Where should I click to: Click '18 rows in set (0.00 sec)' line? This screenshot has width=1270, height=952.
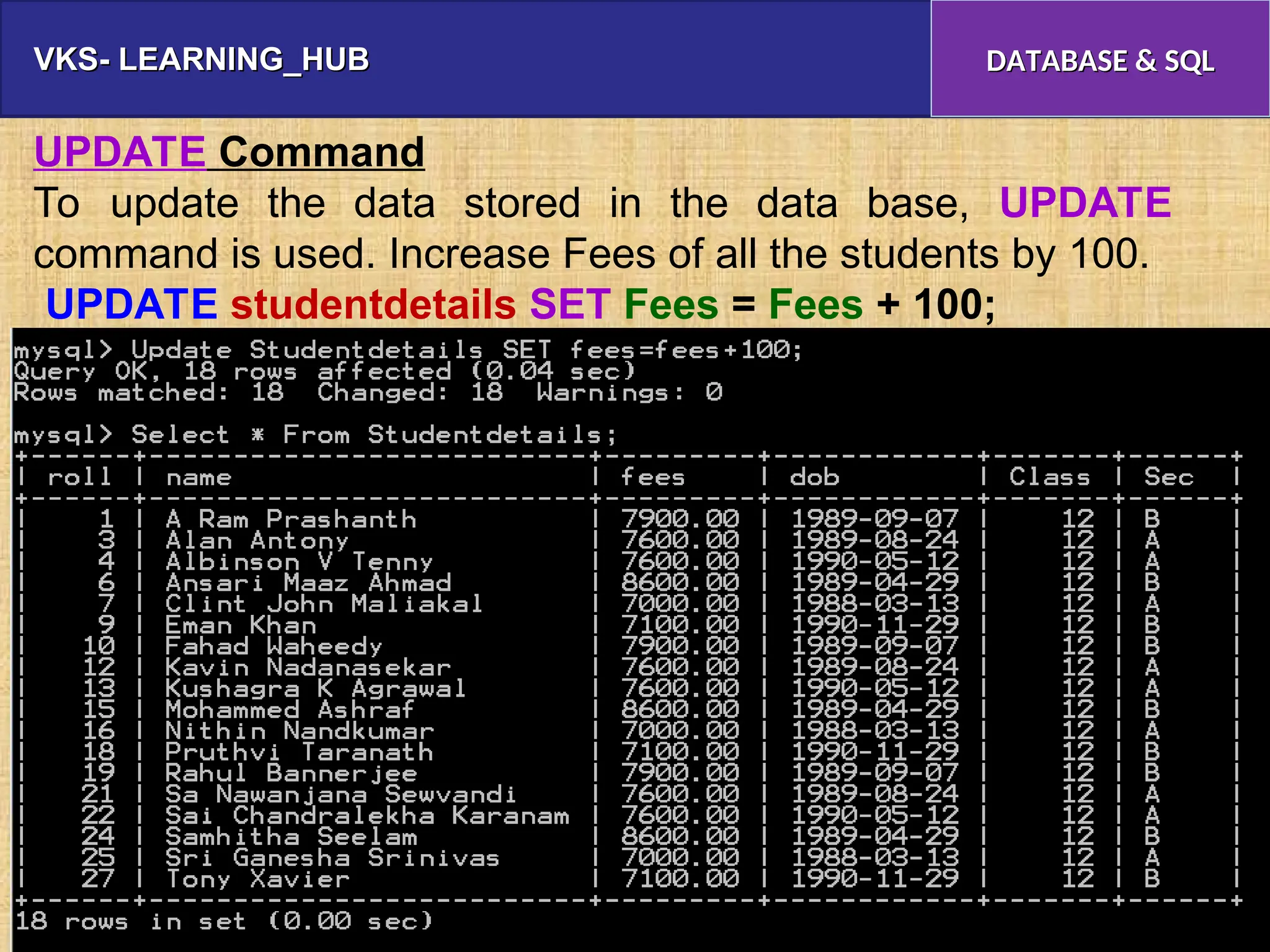223,921
